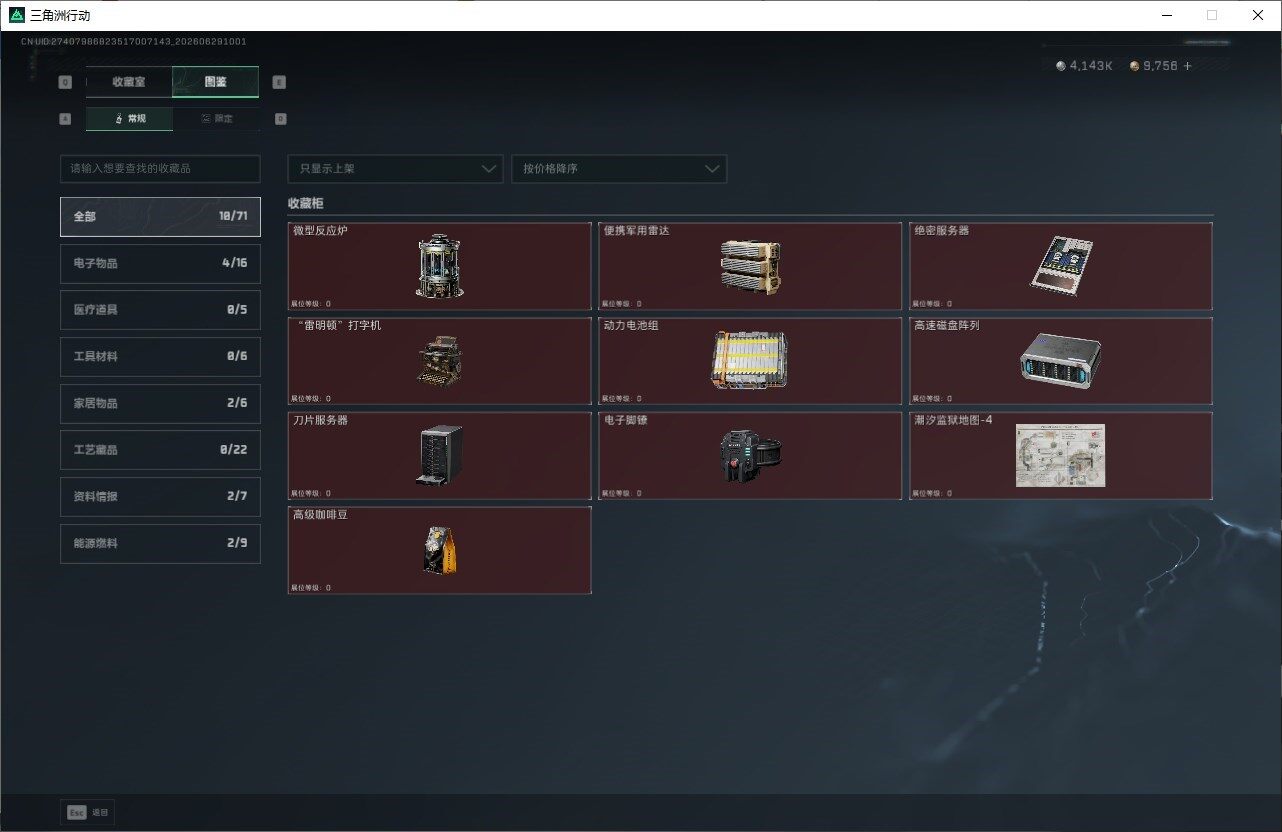Open the 只显示上架 filter dropdown
Image resolution: width=1282 pixels, height=832 pixels.
[x=395, y=169]
